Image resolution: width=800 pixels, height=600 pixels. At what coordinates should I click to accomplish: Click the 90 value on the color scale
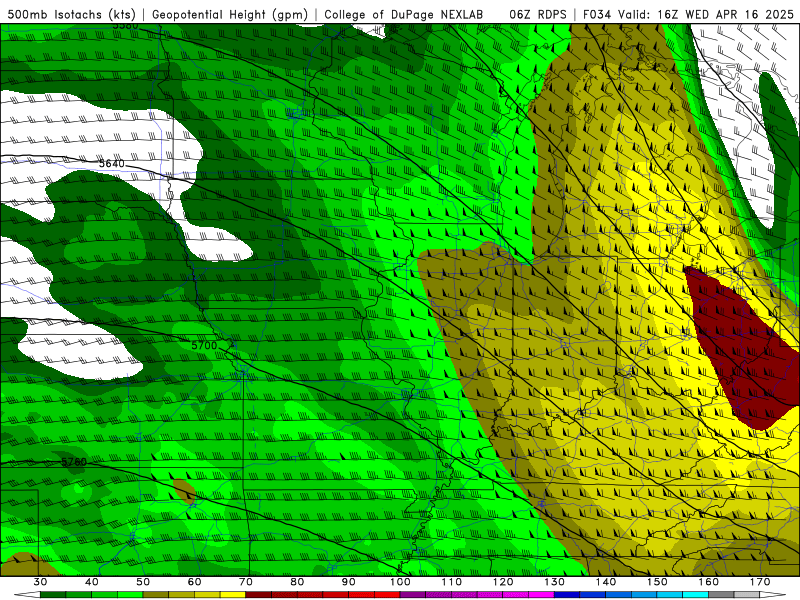pyautogui.click(x=348, y=582)
